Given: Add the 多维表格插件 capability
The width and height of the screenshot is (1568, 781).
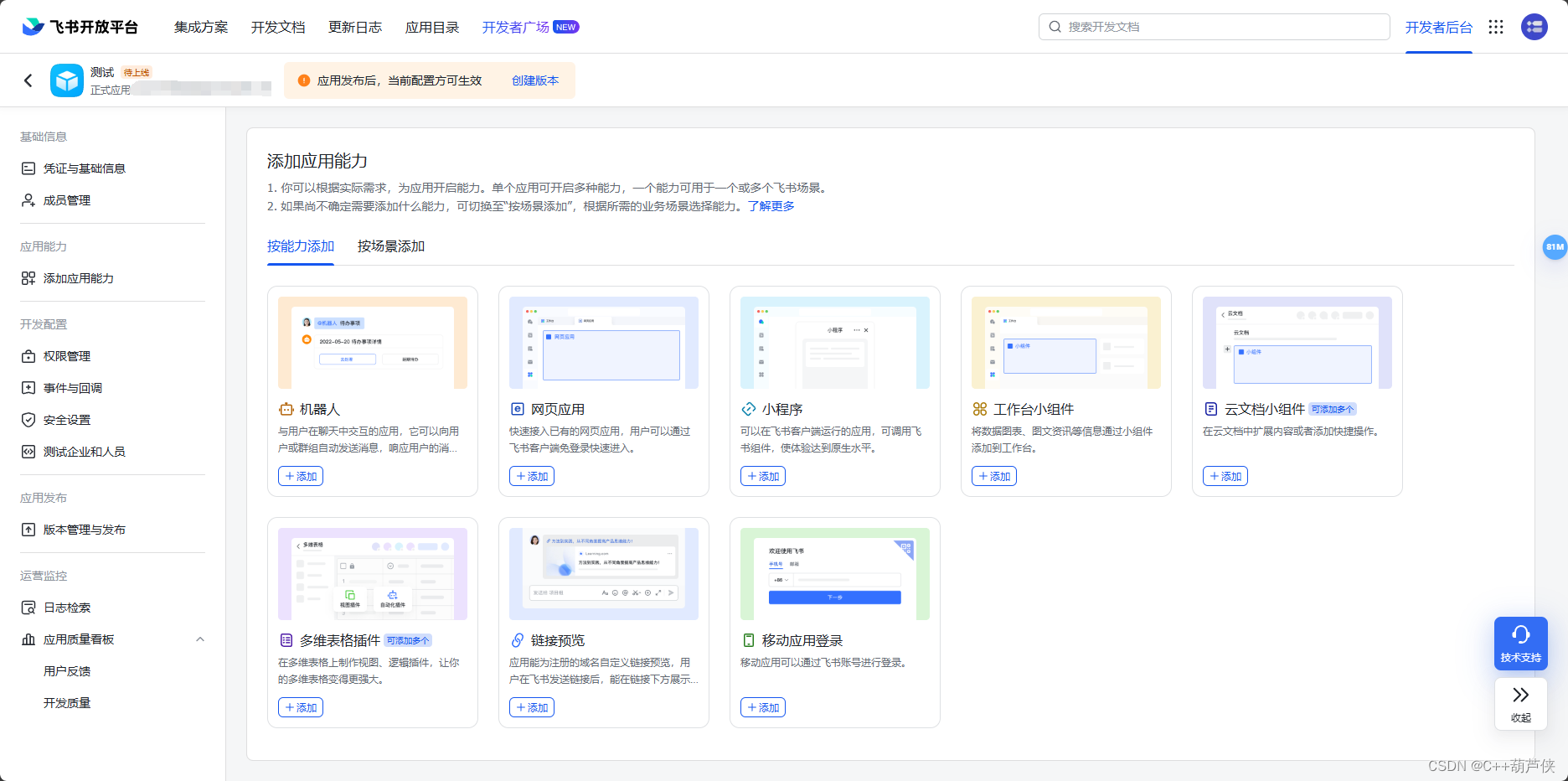Looking at the screenshot, I should pos(301,707).
